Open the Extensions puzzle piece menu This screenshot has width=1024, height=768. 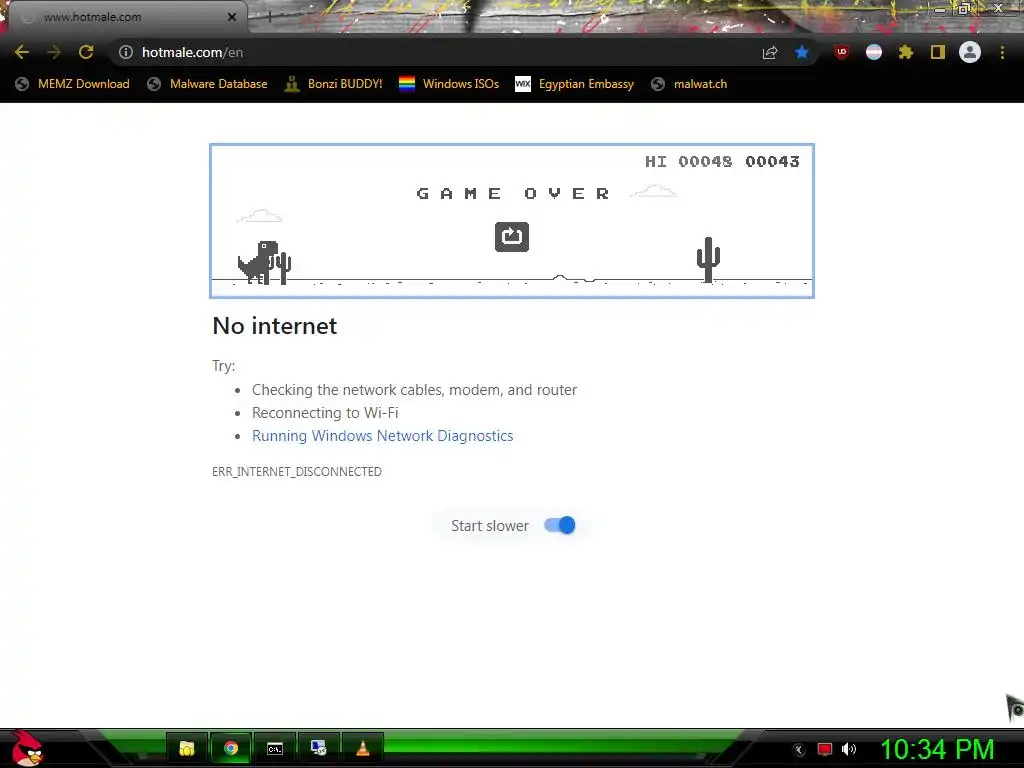tap(906, 52)
